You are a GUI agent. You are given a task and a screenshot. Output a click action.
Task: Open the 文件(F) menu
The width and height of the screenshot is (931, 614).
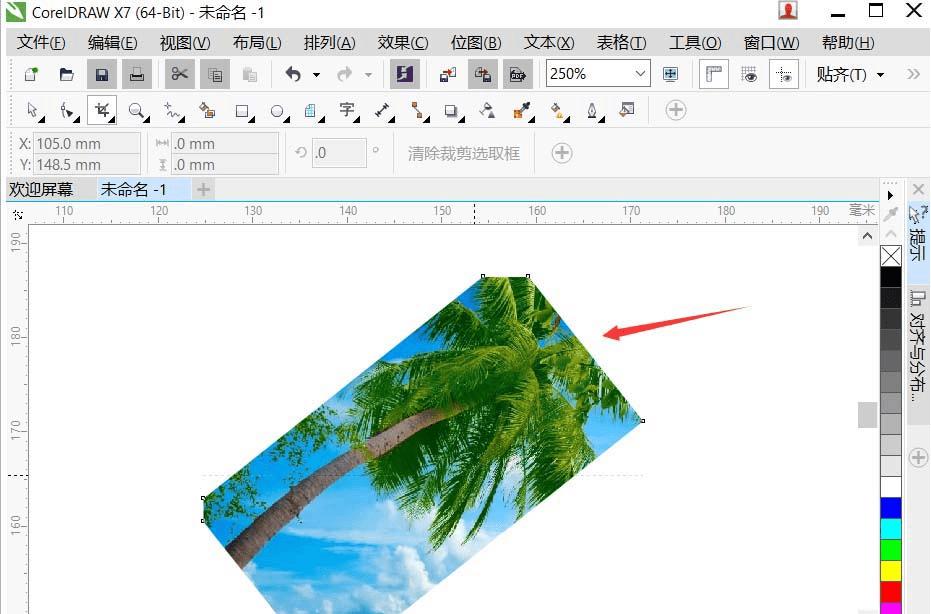pyautogui.click(x=40, y=43)
